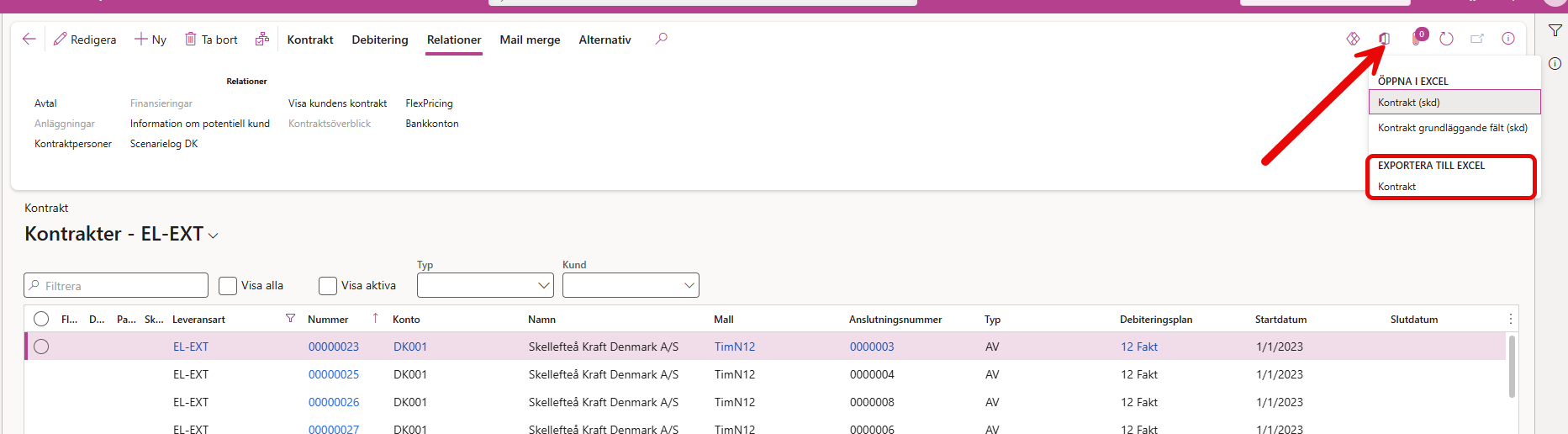
Task: Tick the Visa aktiva checkbox
Action: coord(328,286)
